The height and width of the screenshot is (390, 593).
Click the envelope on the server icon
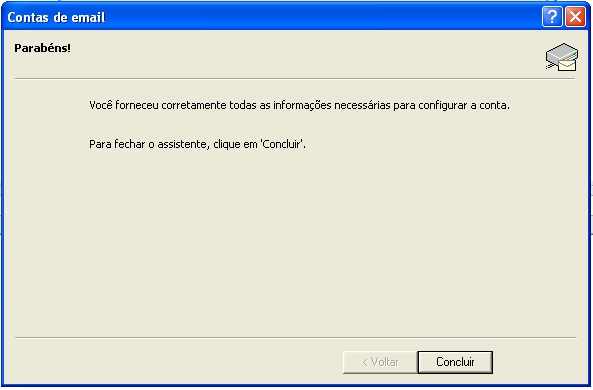567,65
